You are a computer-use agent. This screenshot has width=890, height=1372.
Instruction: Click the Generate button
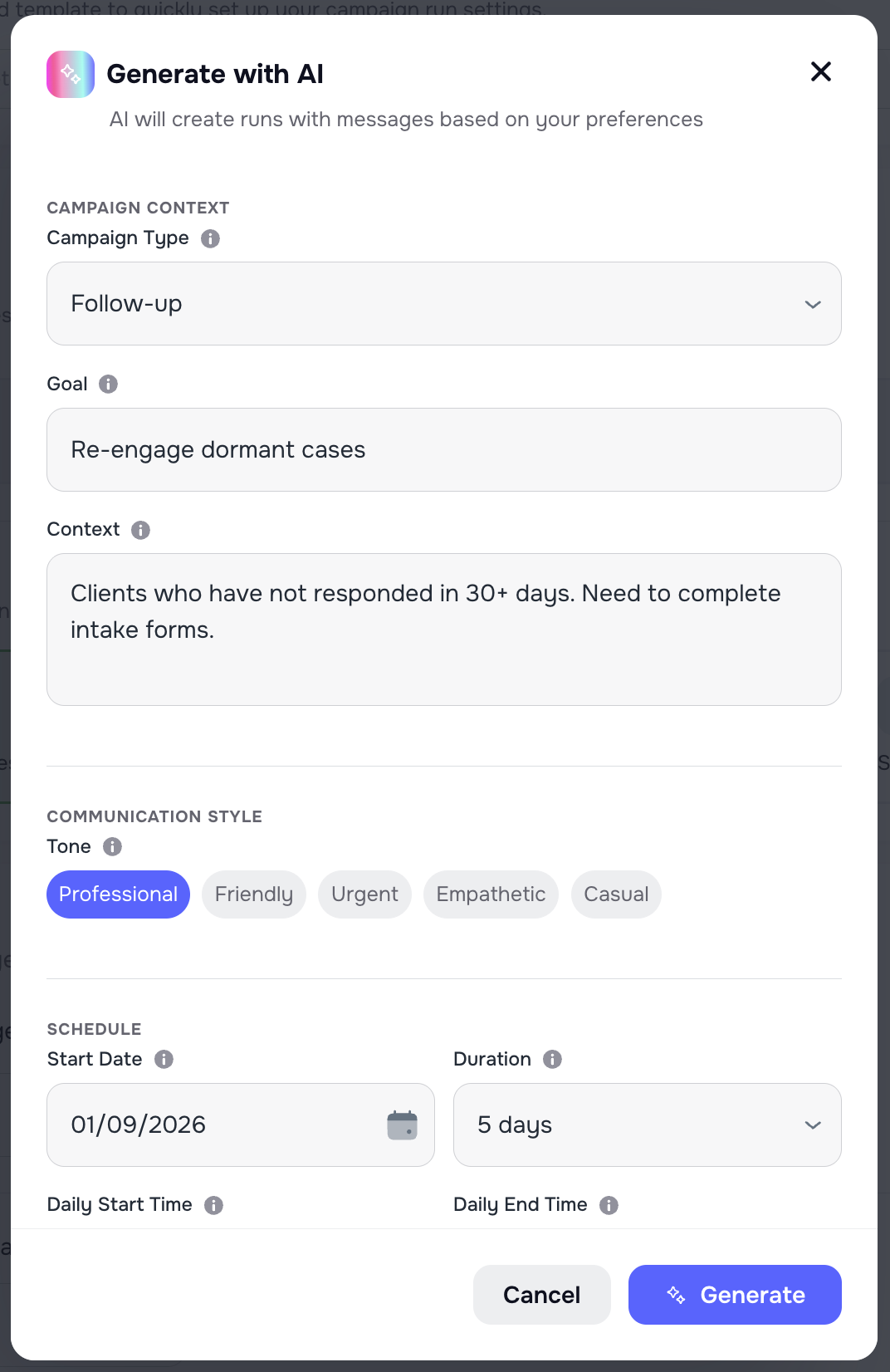pyautogui.click(x=734, y=1294)
